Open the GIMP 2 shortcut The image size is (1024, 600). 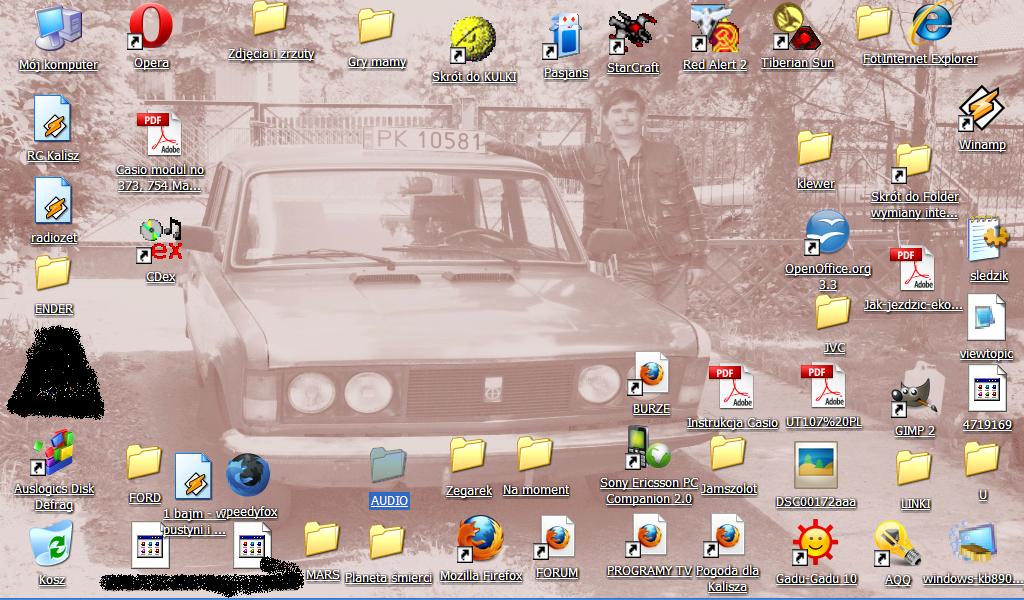(914, 396)
